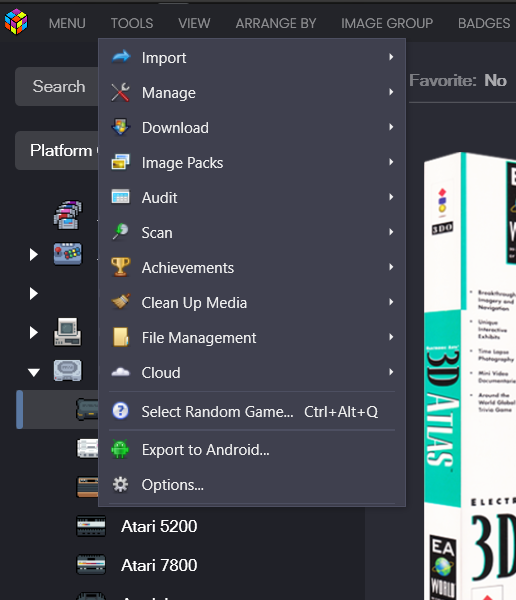Choose Audit from the Tools menu

[x=252, y=197]
